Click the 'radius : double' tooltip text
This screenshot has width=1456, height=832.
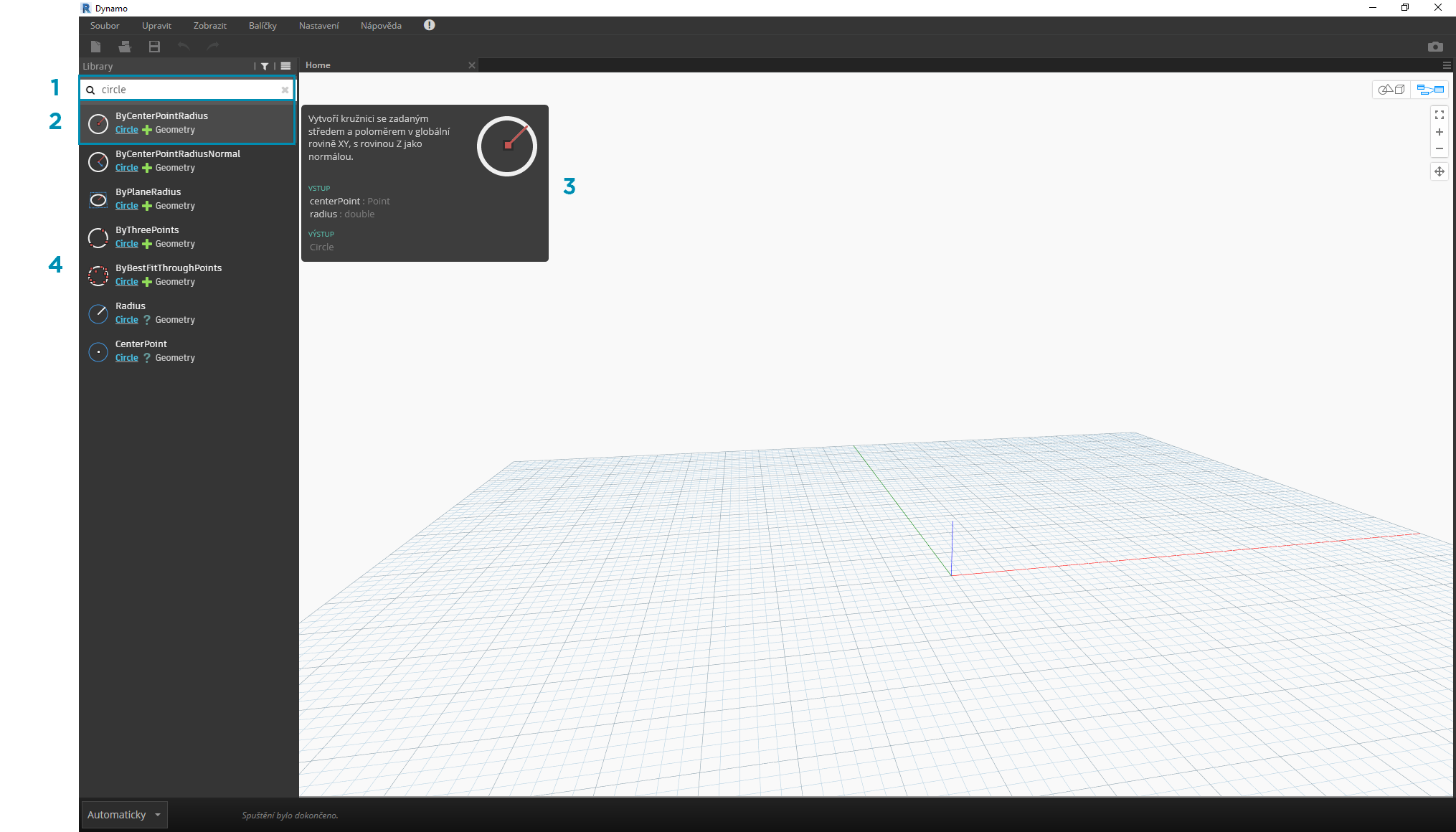[x=342, y=214]
